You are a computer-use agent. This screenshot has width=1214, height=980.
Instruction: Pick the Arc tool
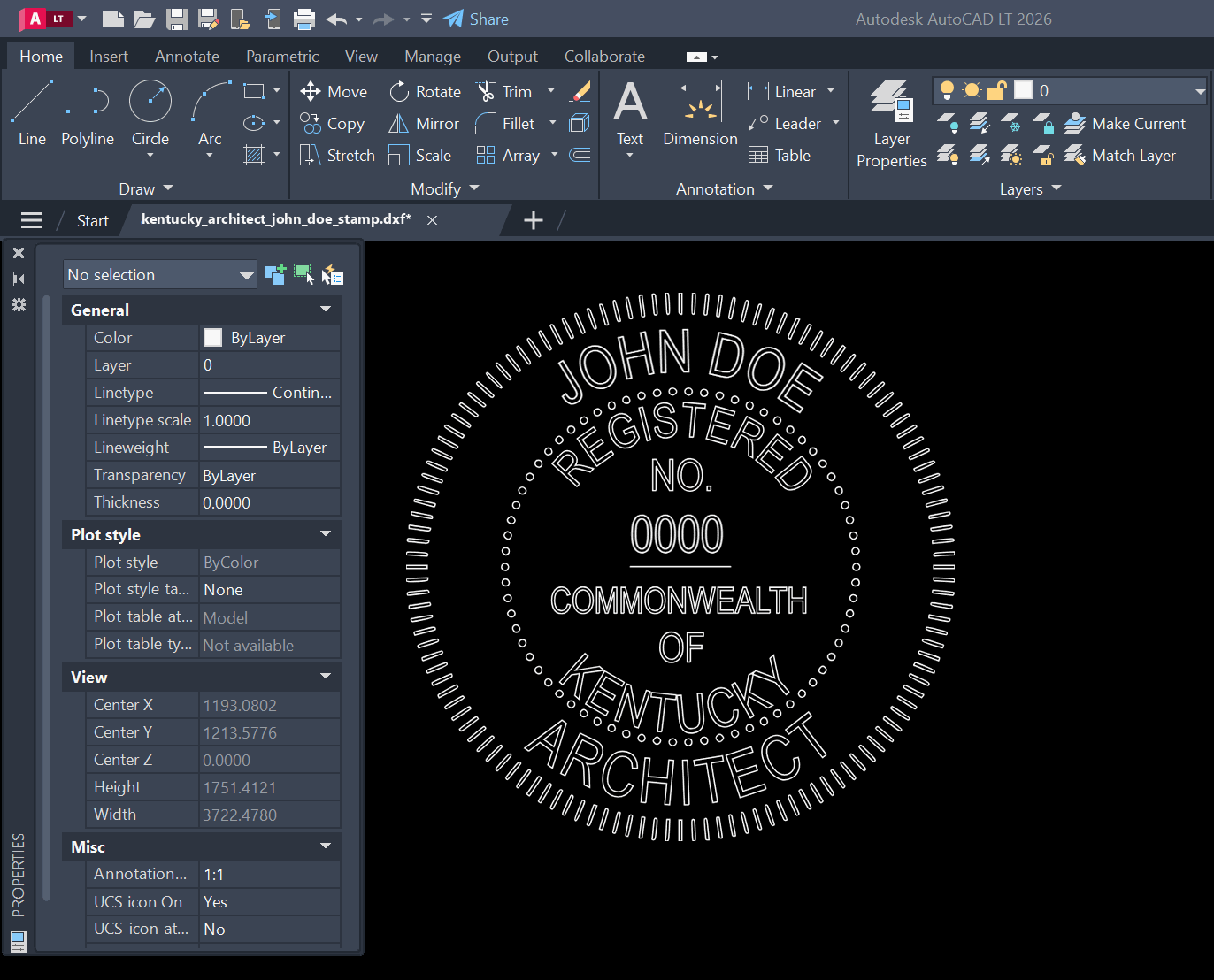tap(210, 112)
